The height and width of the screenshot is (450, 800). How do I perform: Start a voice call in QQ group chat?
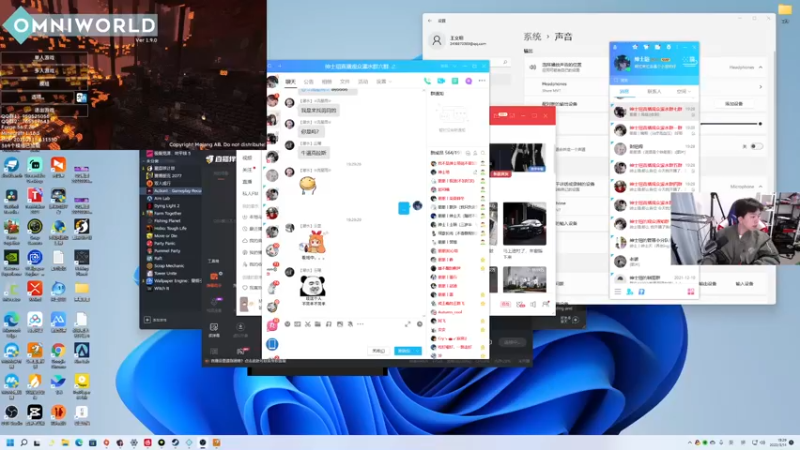tap(427, 81)
